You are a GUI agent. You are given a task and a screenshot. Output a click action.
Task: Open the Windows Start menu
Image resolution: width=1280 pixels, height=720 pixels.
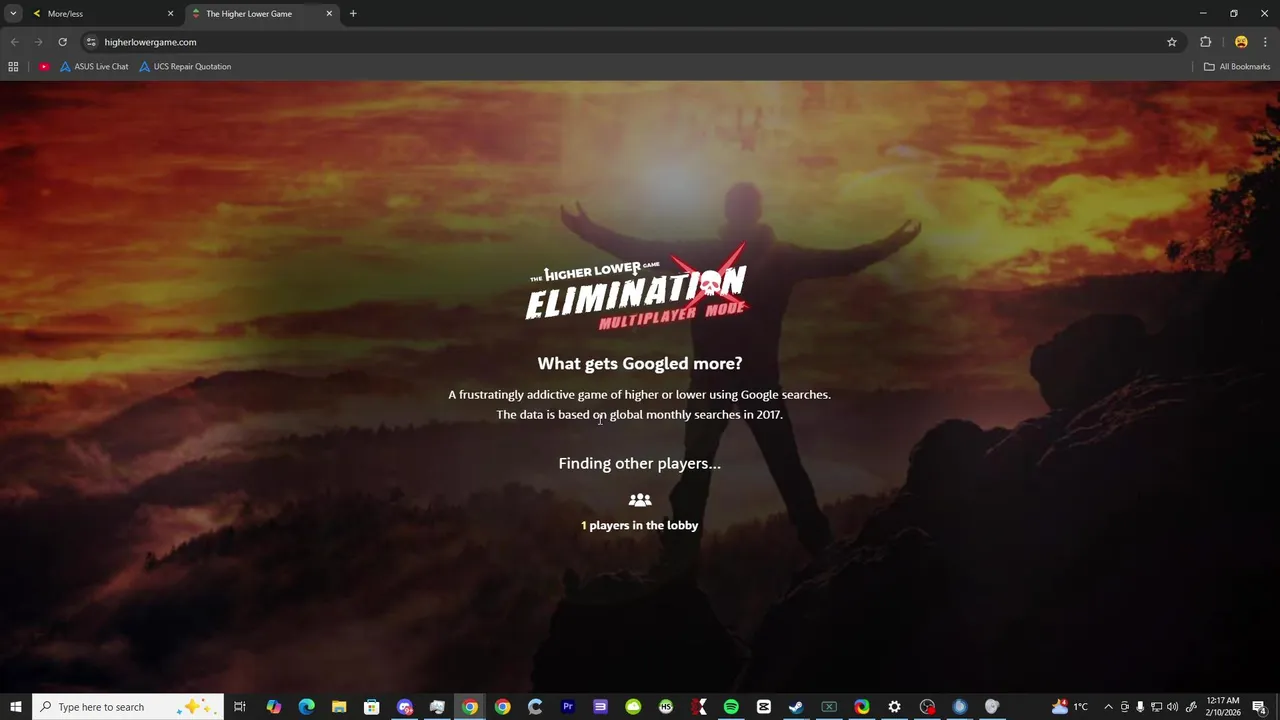click(x=16, y=707)
